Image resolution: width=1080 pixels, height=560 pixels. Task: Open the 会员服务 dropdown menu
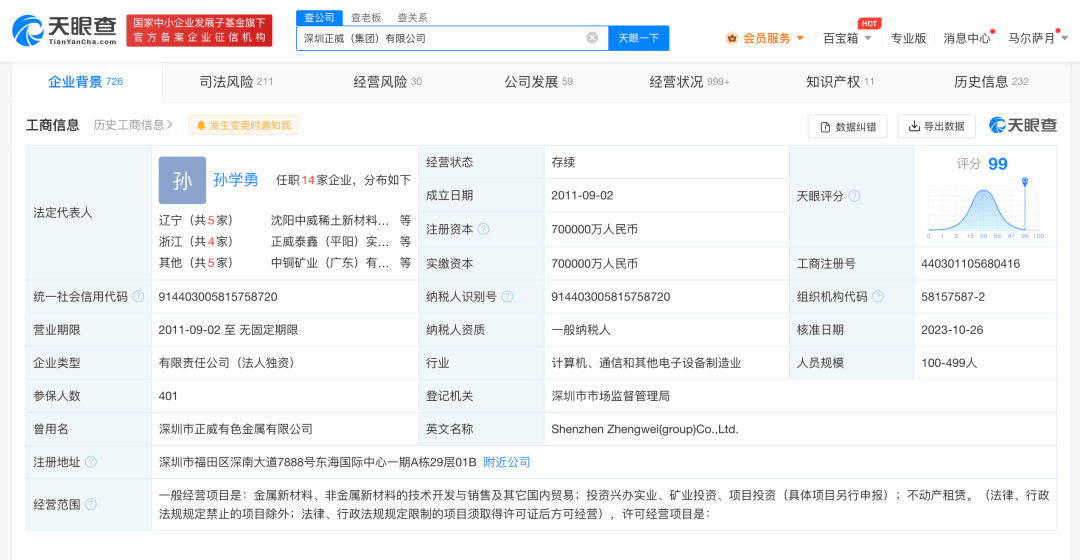click(765, 38)
